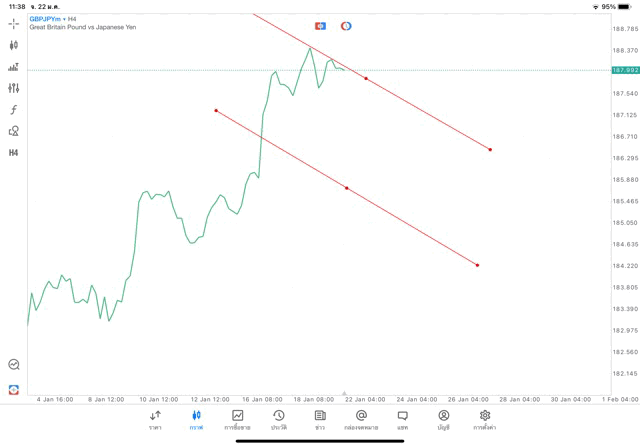Open chart type candlestick settings icon
640x447 pixels.
point(14,45)
